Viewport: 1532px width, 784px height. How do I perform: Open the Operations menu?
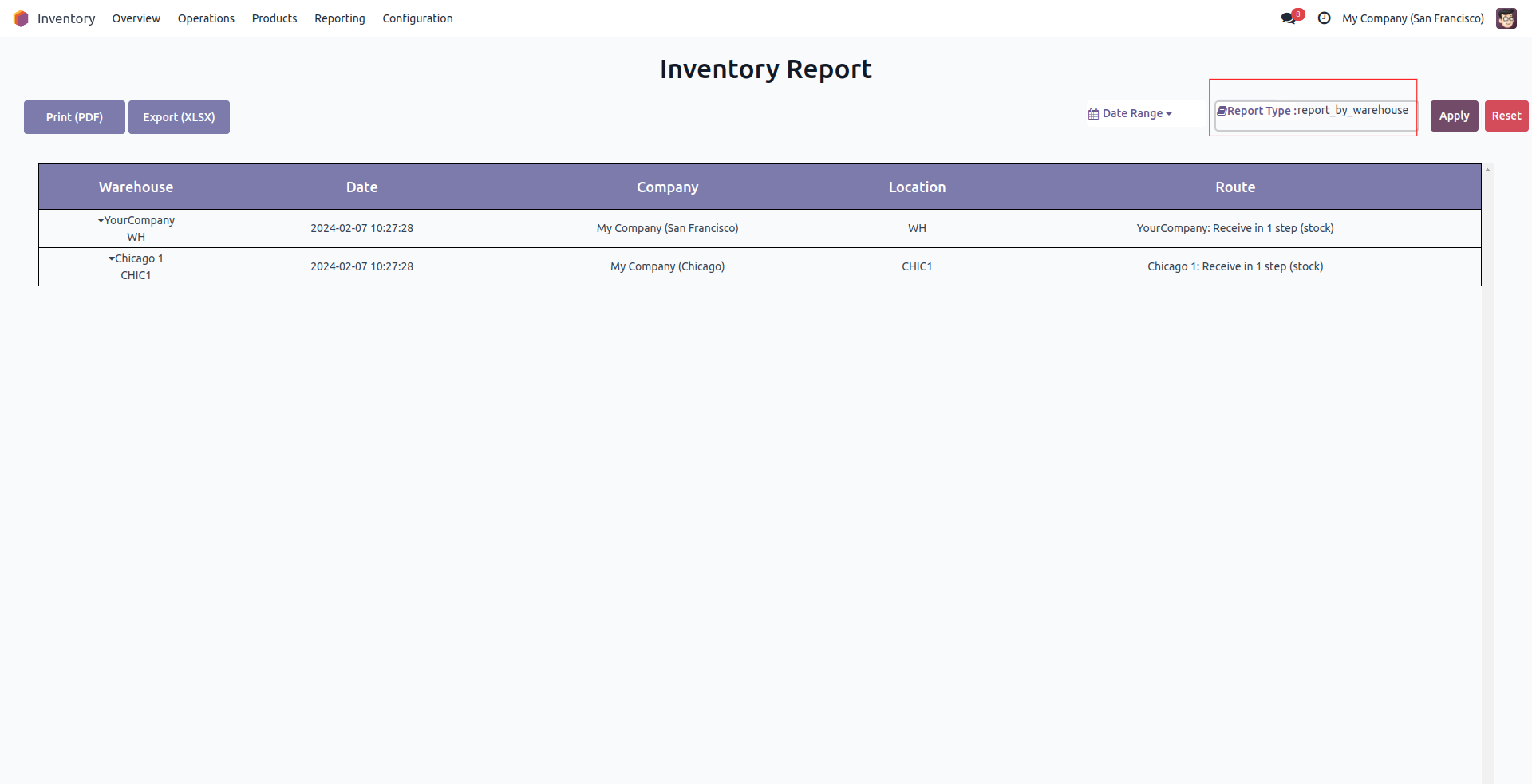point(206,18)
